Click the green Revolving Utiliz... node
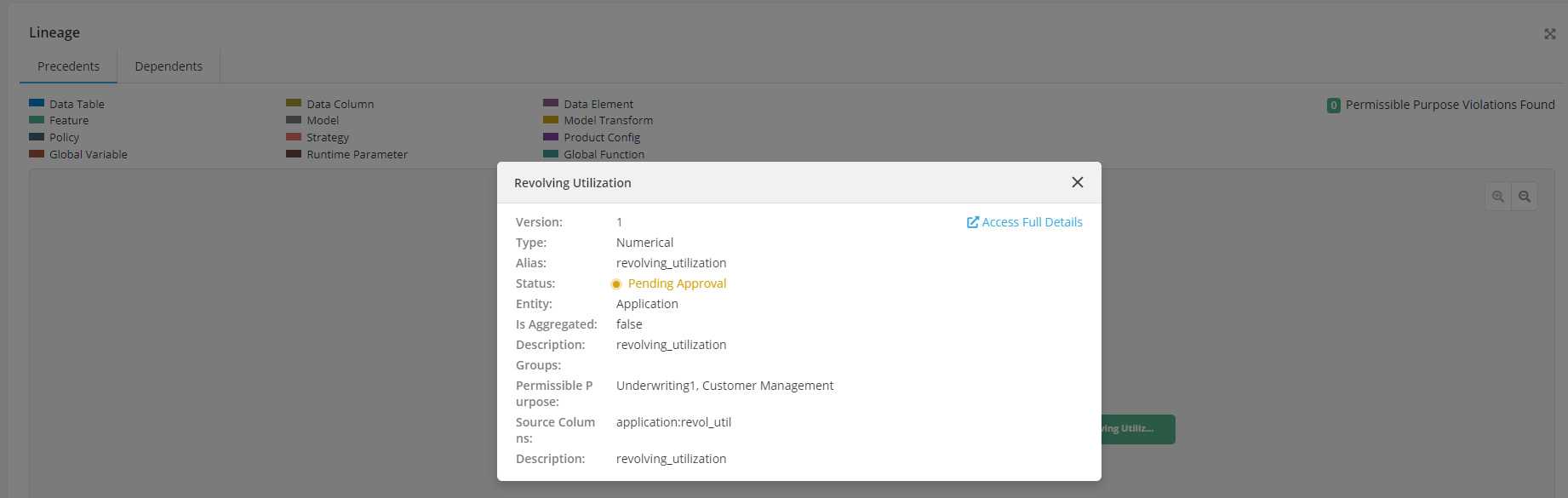The height and width of the screenshot is (498, 1568). 1138,429
